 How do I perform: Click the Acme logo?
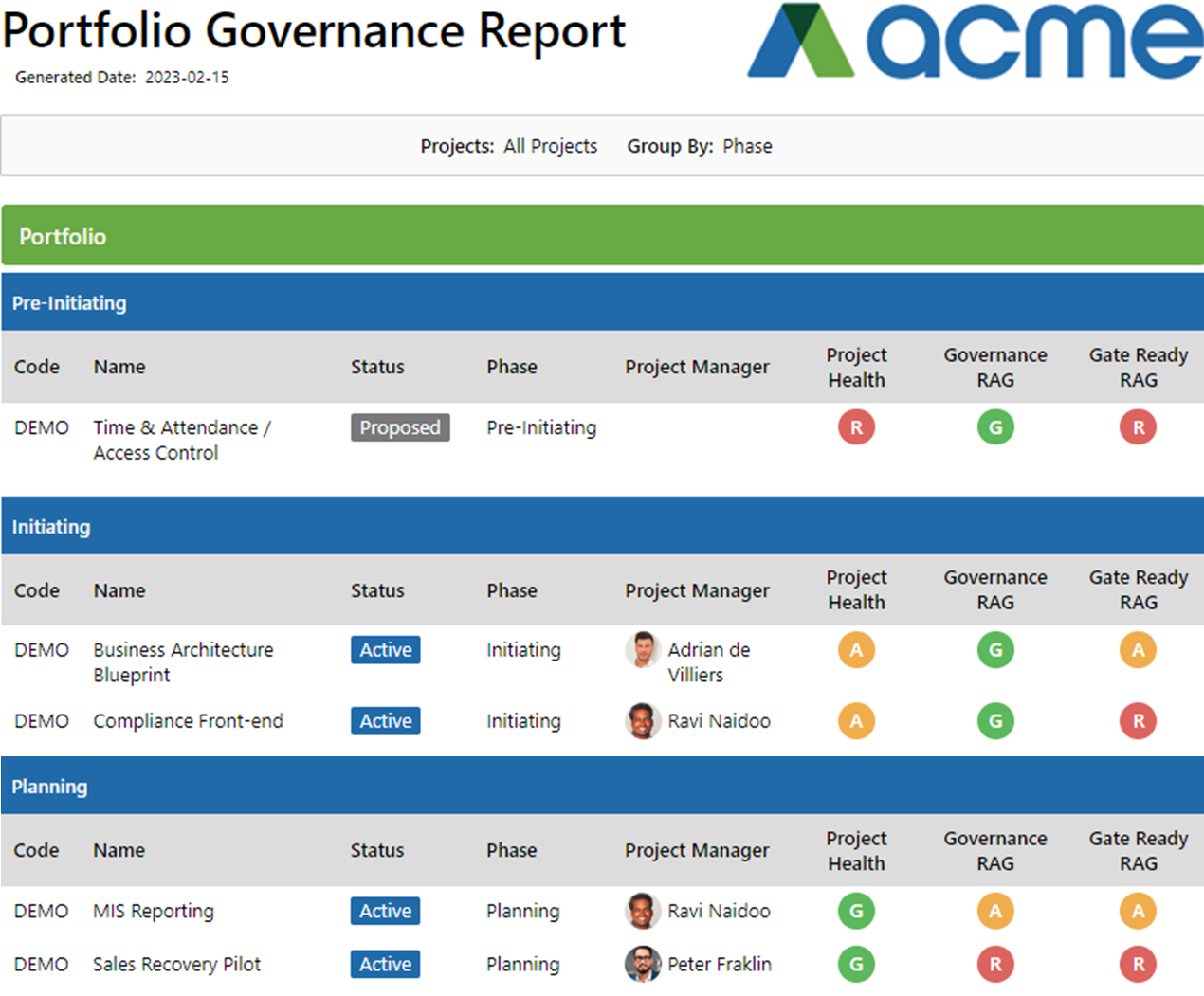[x=975, y=41]
